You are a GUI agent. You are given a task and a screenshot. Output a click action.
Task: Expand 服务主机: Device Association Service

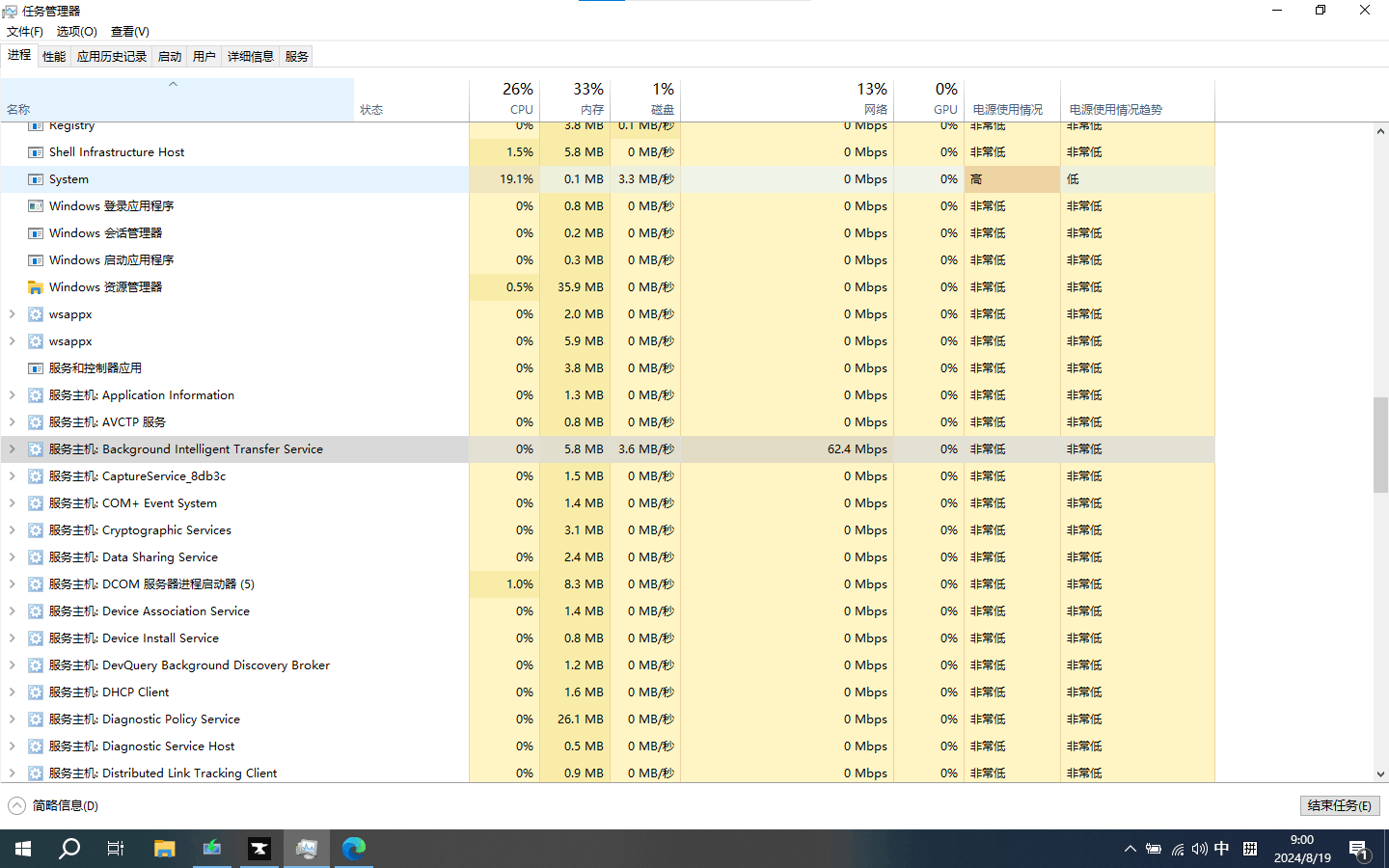click(x=12, y=611)
